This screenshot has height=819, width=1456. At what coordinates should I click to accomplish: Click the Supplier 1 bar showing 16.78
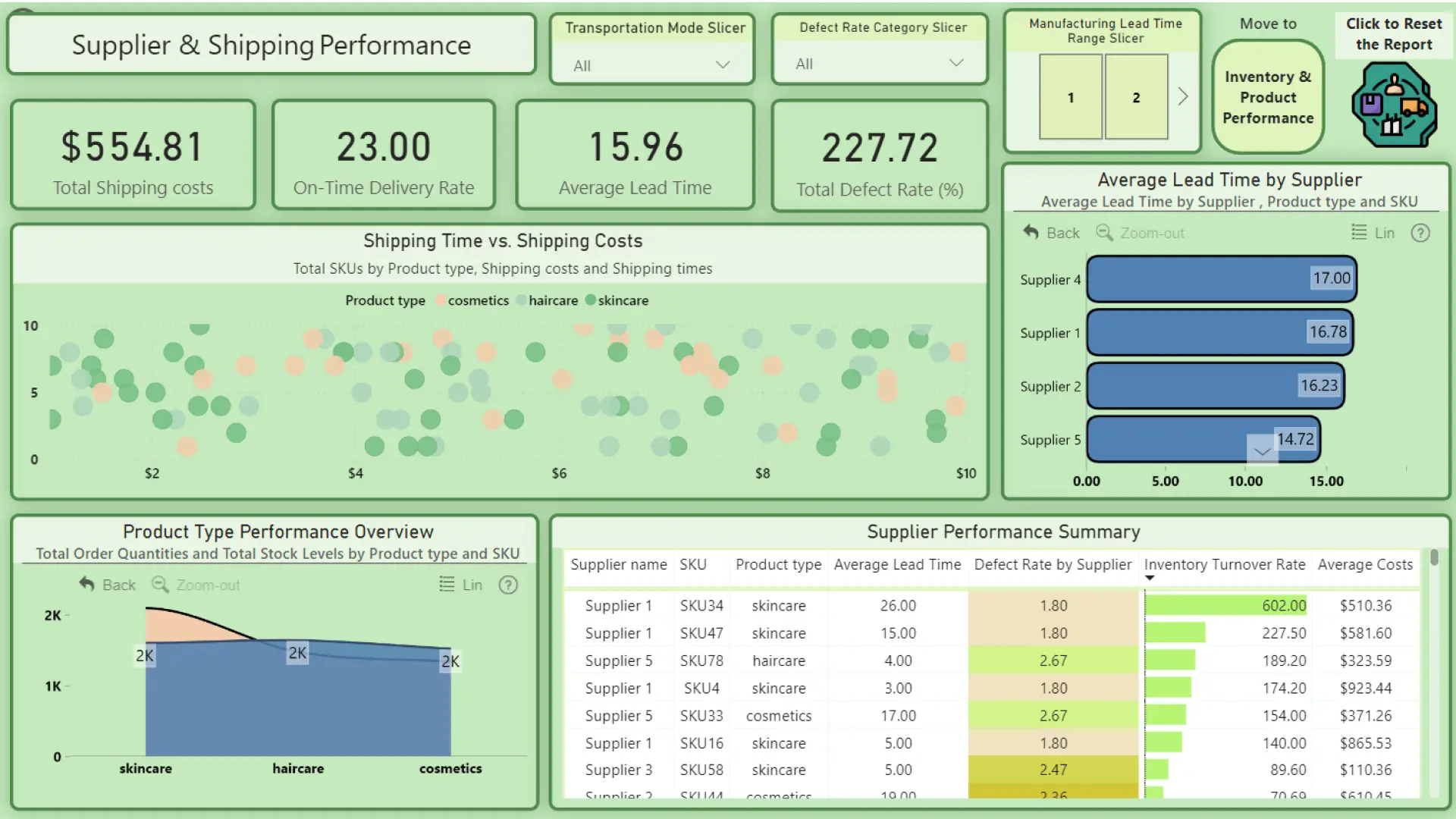tap(1220, 331)
